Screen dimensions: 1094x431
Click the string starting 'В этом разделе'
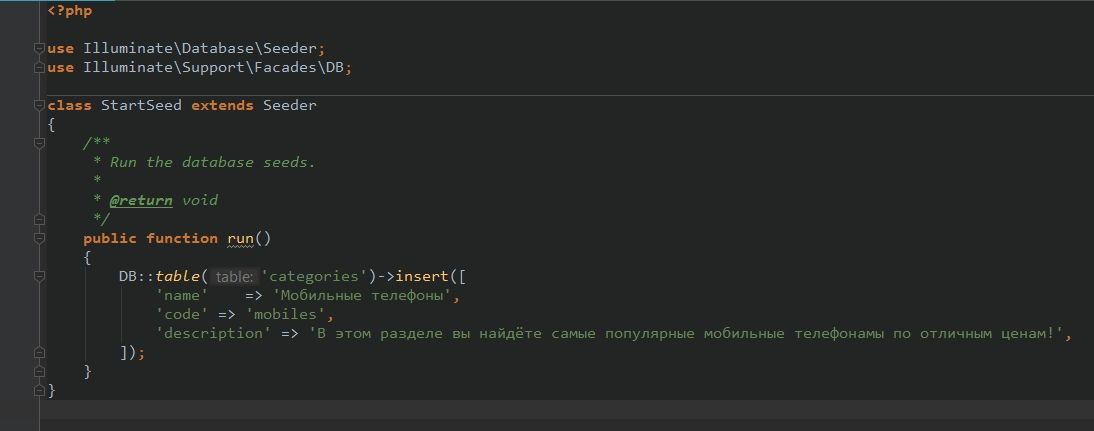point(685,333)
